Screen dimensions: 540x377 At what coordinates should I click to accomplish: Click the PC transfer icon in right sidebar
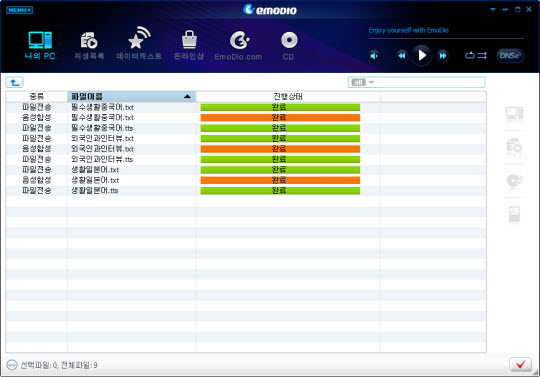point(514,113)
